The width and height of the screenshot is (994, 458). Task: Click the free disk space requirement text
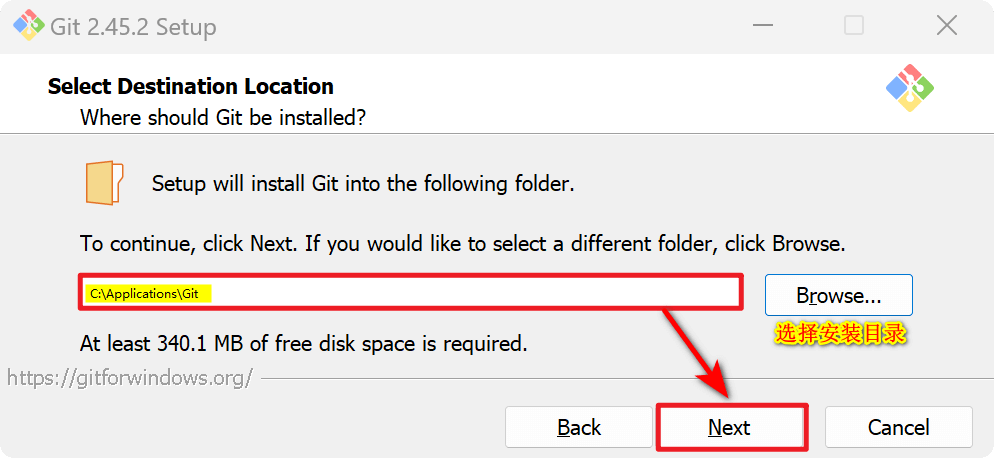click(303, 344)
